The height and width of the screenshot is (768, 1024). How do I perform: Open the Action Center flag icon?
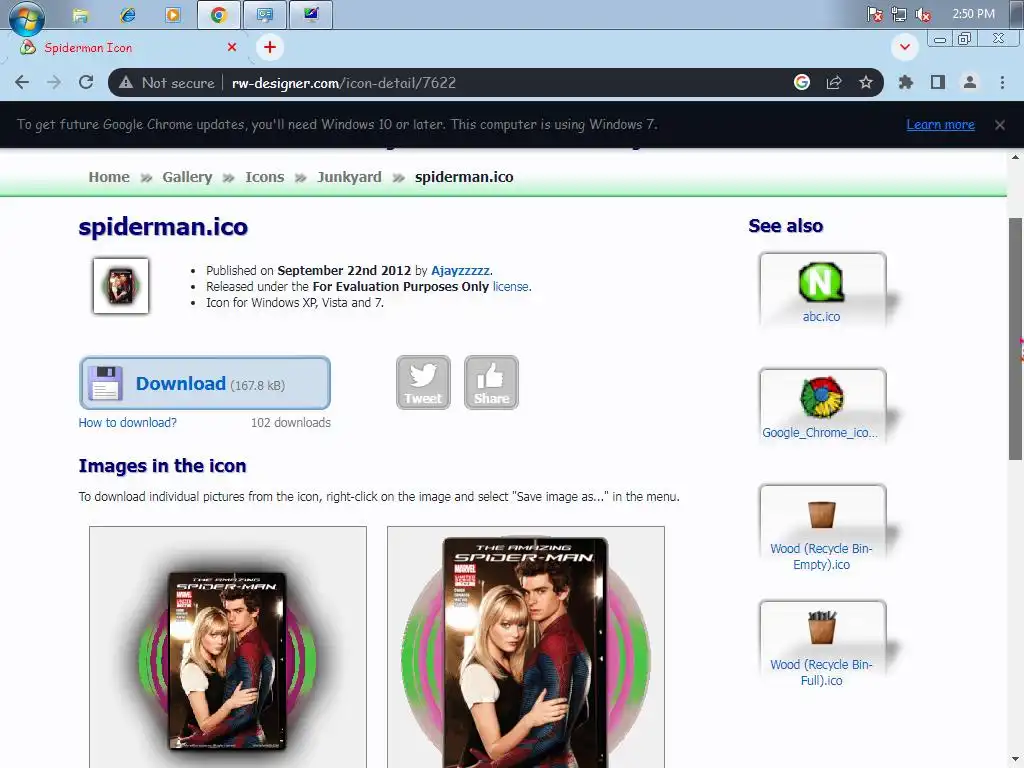874,14
